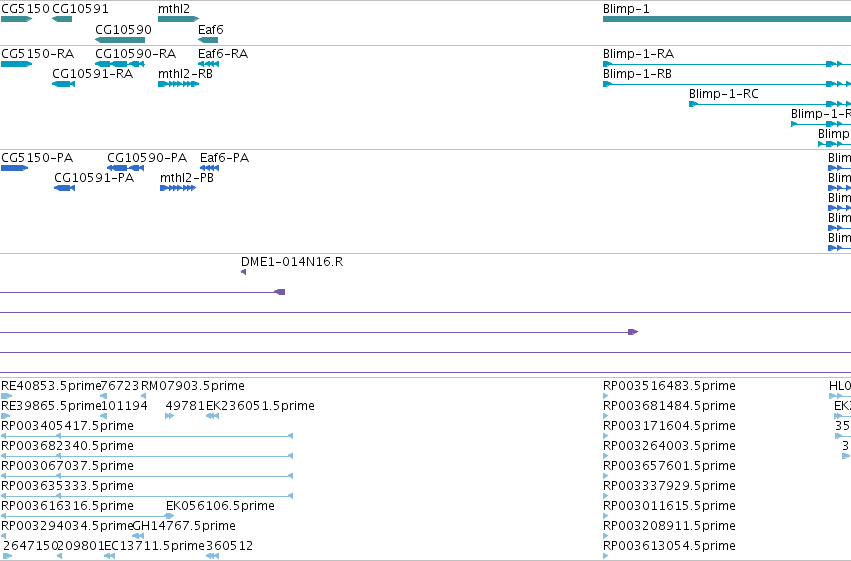Select the GH14767.5prime EST label
Image resolution: width=851 pixels, height=561 pixels.
[184, 526]
